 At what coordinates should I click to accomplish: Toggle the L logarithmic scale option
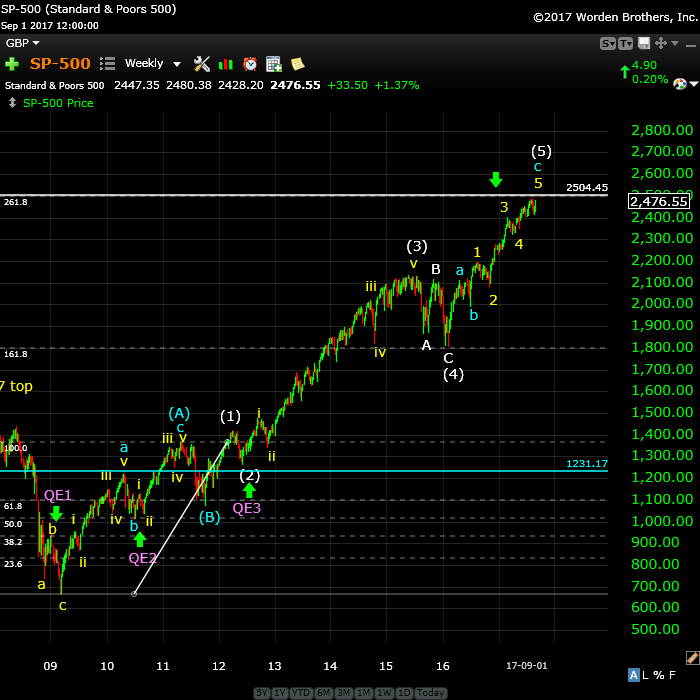point(645,675)
